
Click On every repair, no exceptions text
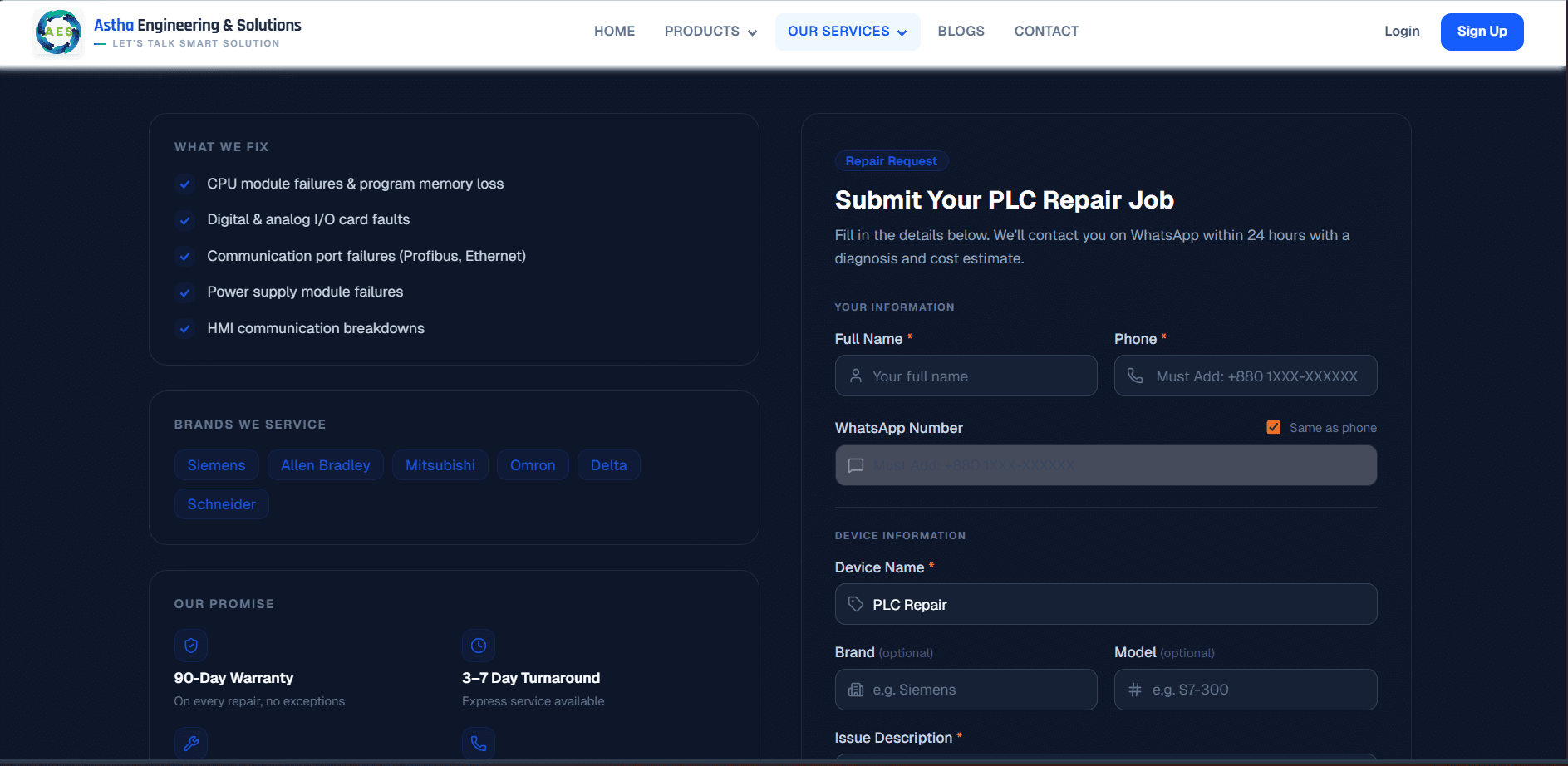tap(259, 701)
